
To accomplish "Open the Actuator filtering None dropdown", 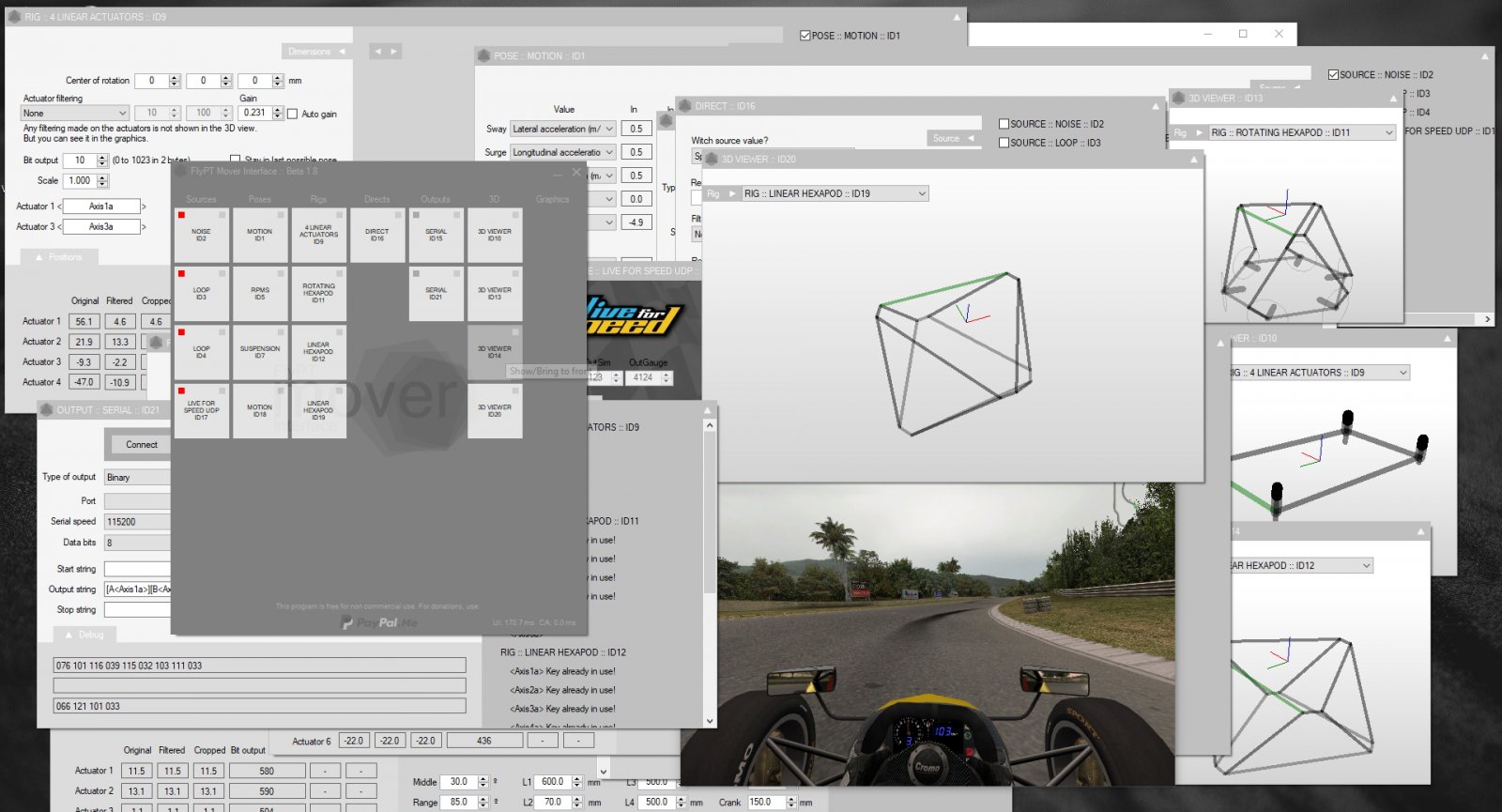I will (x=74, y=113).
